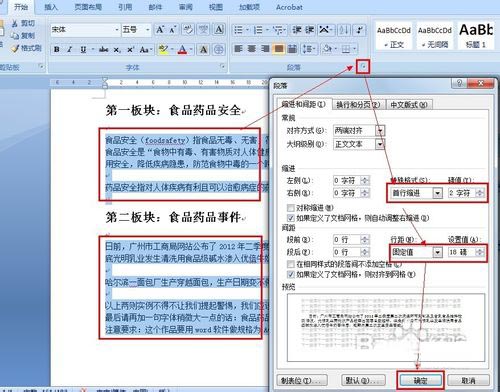This screenshot has width=500, height=392.
Task: Open the 首行缩进 special format dropdown
Action: [x=437, y=193]
